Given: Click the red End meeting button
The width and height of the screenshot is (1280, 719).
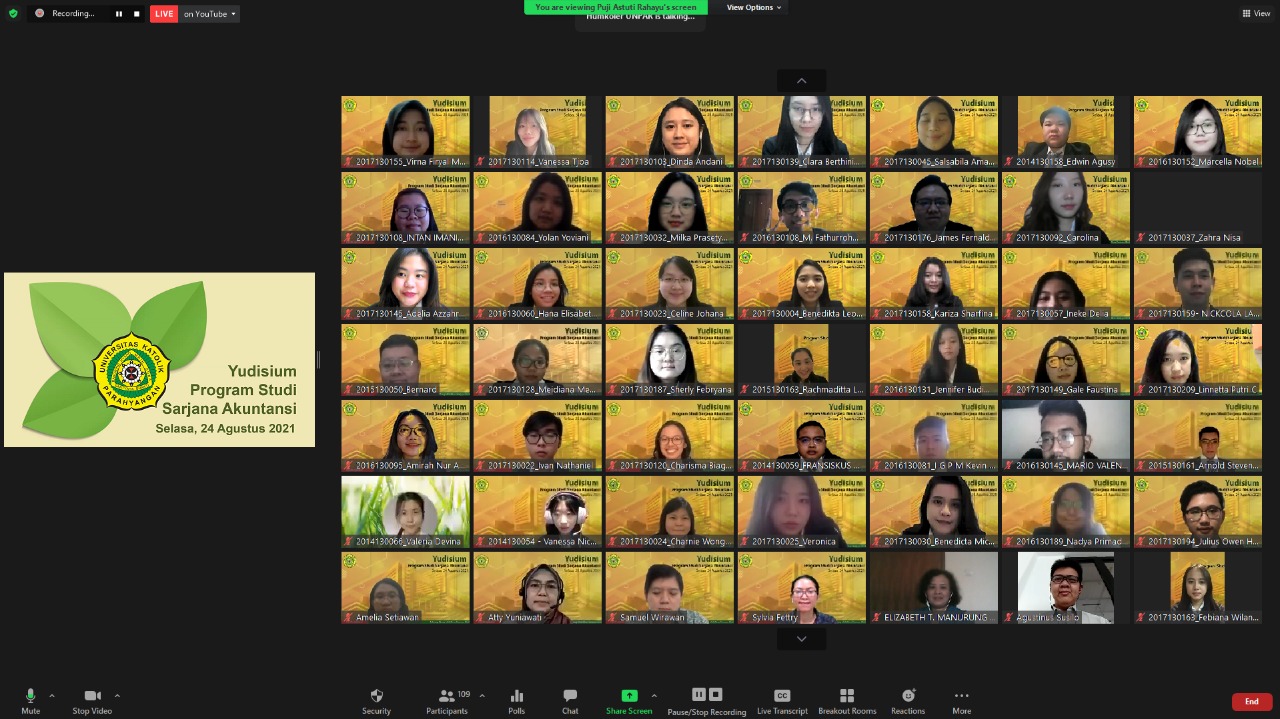Looking at the screenshot, I should [x=1251, y=702].
